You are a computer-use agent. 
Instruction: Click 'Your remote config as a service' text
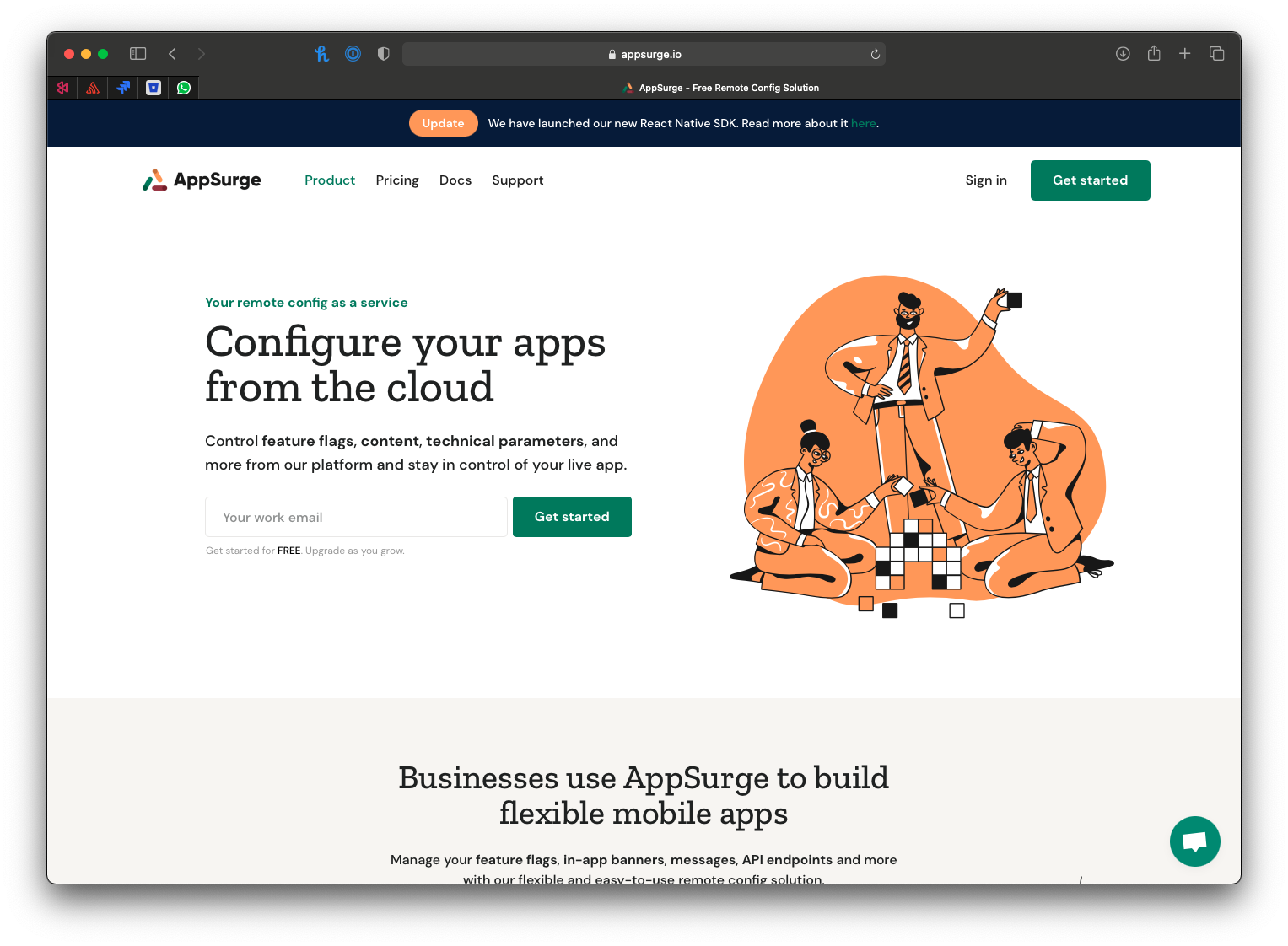pyautogui.click(x=306, y=303)
